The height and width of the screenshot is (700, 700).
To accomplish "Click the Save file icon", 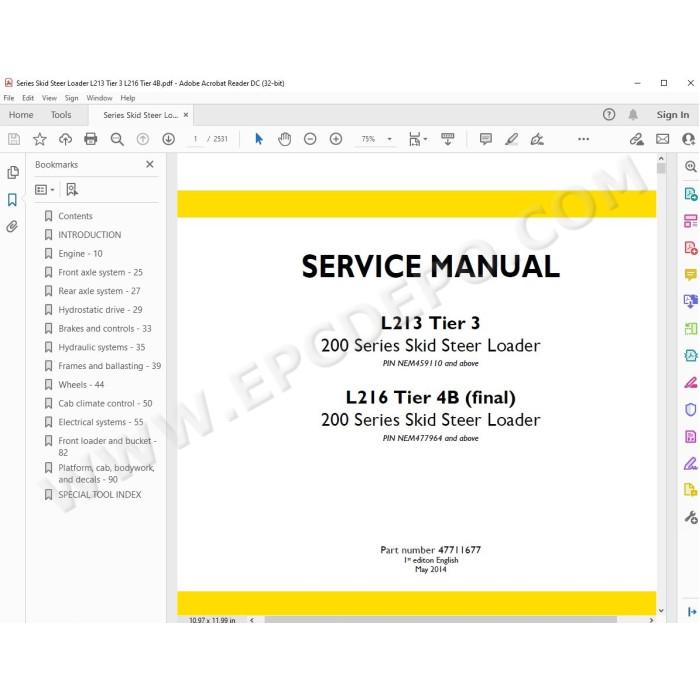I will pyautogui.click(x=14, y=139).
